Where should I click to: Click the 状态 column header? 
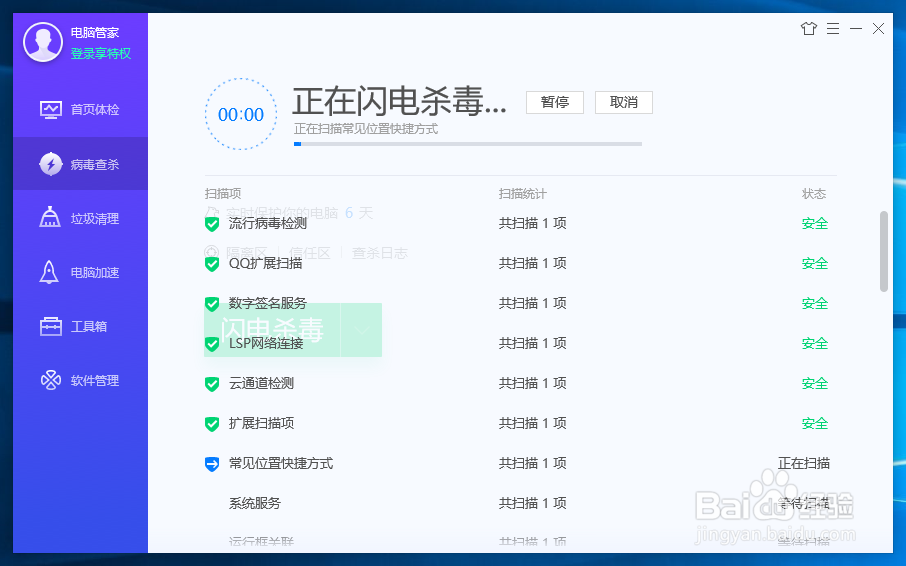[x=814, y=193]
